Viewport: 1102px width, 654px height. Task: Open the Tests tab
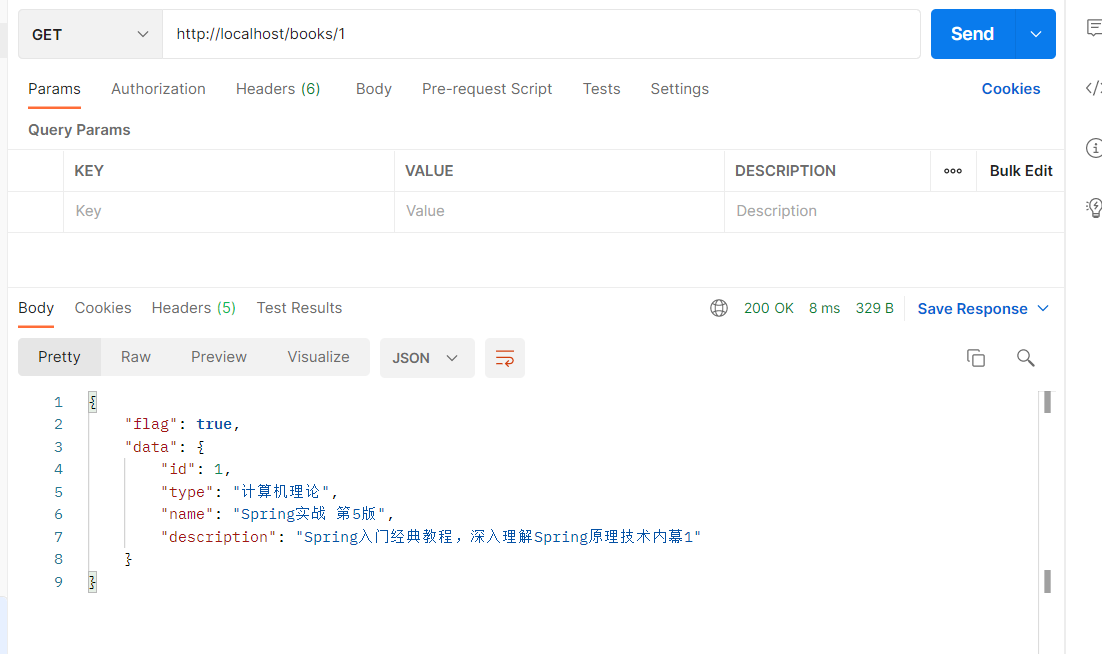tap(601, 89)
